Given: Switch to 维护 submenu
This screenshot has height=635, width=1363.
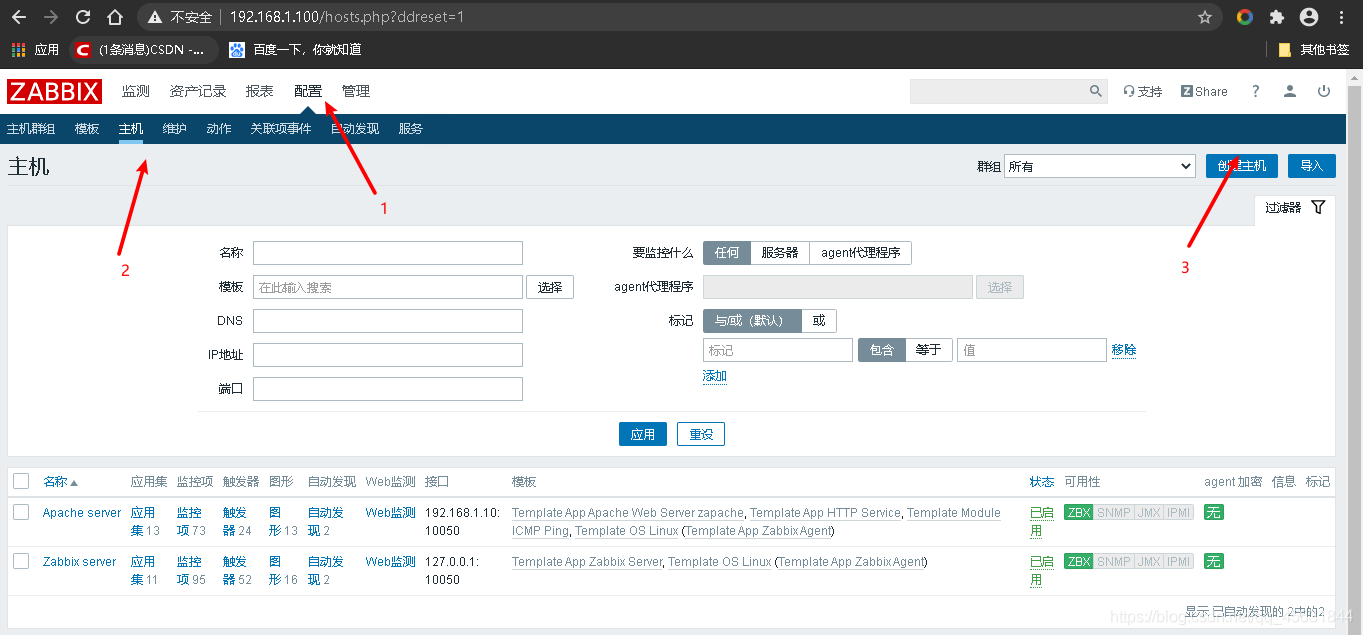Looking at the screenshot, I should (x=175, y=129).
